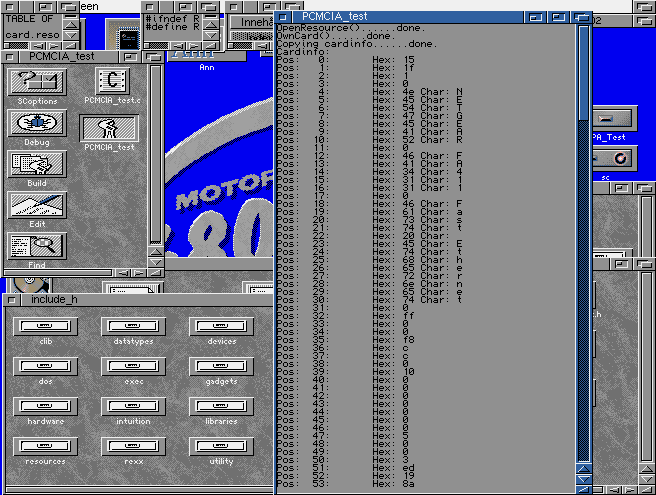Click scroll-down arrow in TABLE OF window
The height and width of the screenshot is (495, 656).
click(71, 35)
